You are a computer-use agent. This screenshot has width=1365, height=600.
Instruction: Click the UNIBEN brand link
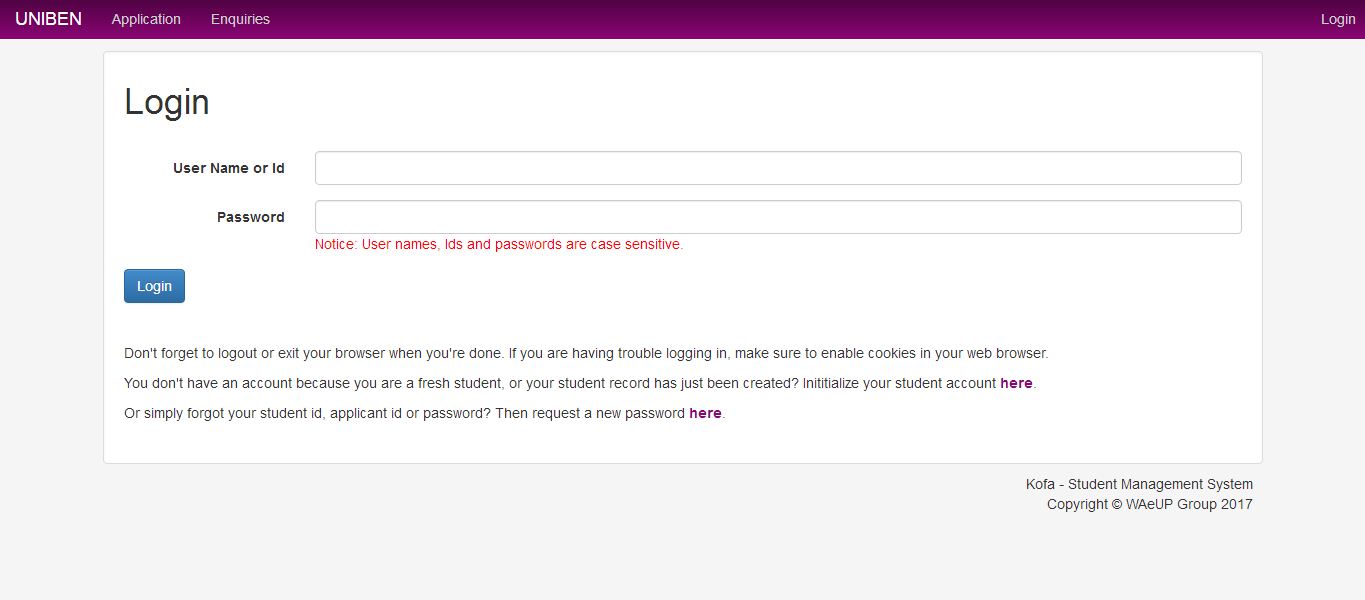48,19
